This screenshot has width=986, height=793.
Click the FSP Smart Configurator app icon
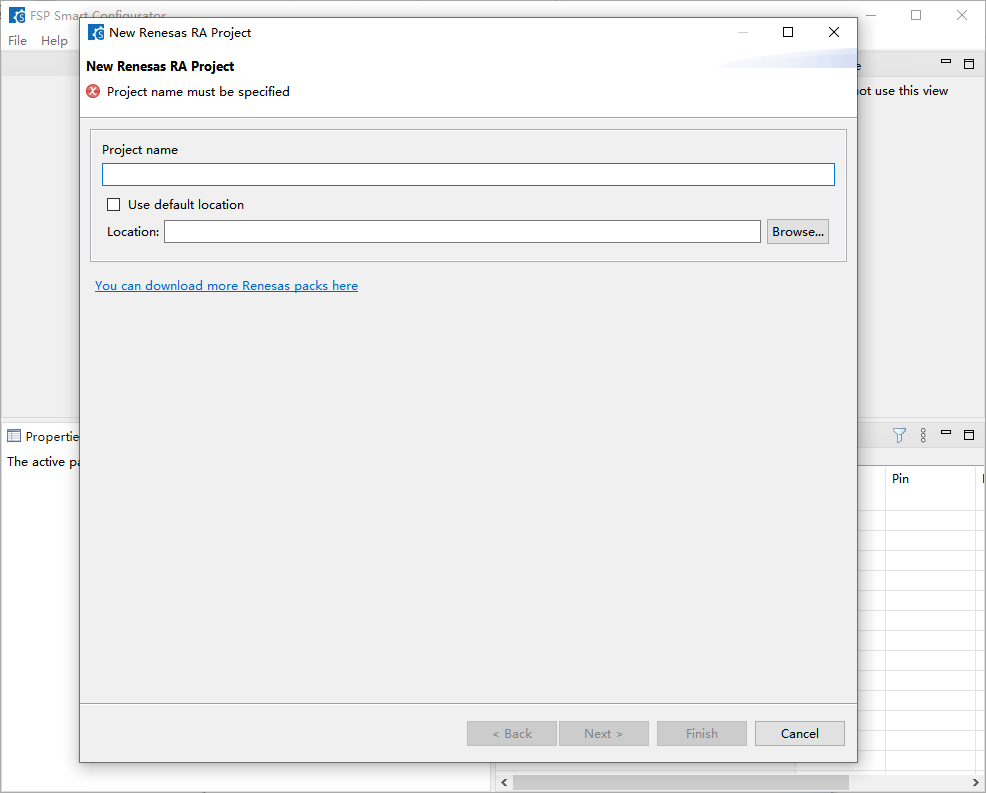tap(17, 15)
